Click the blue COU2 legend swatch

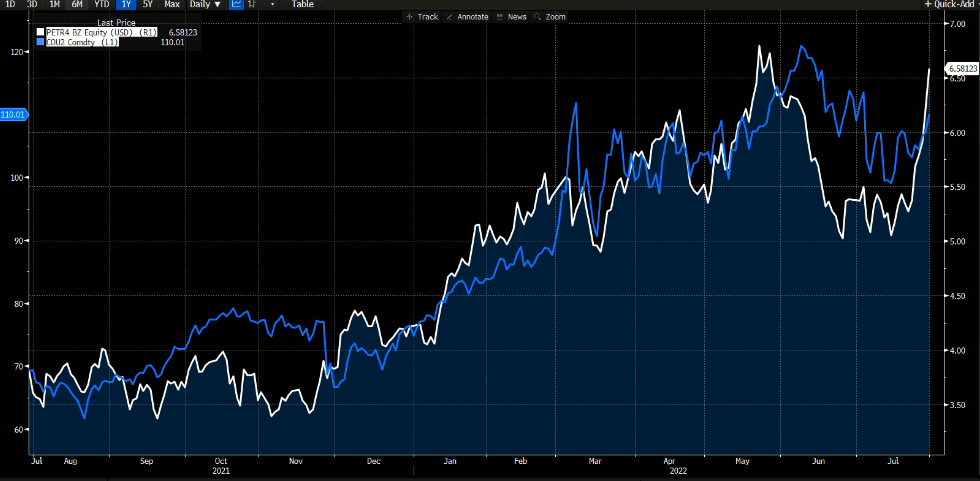click(40, 42)
